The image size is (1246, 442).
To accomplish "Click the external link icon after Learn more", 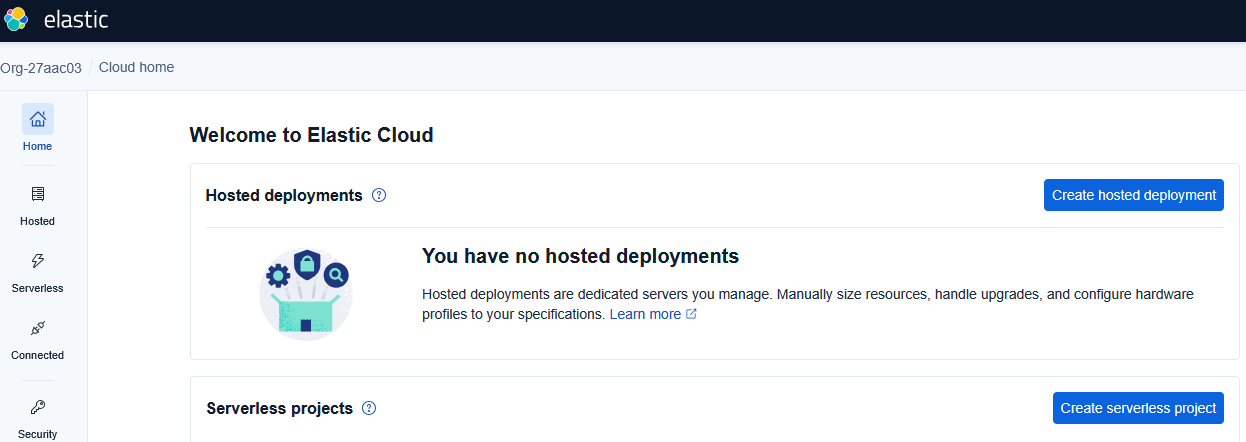I will (x=691, y=314).
